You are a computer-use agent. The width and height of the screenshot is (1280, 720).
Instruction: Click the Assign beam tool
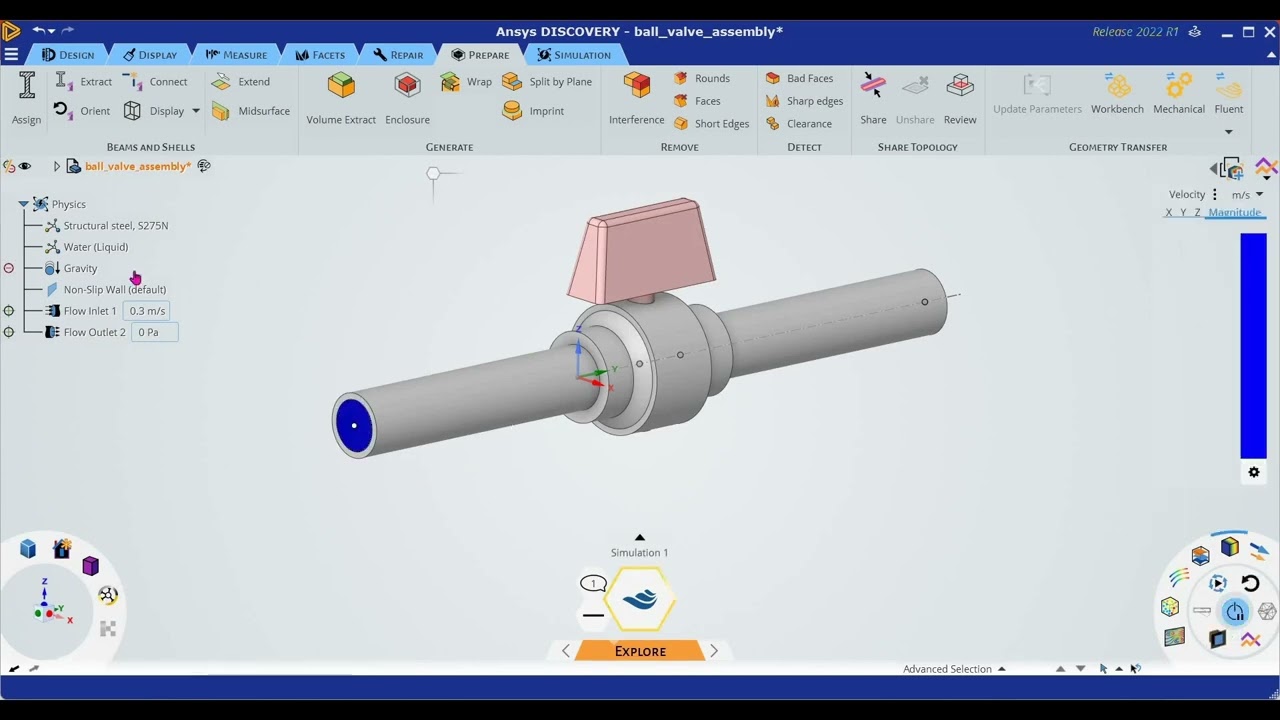(x=27, y=98)
